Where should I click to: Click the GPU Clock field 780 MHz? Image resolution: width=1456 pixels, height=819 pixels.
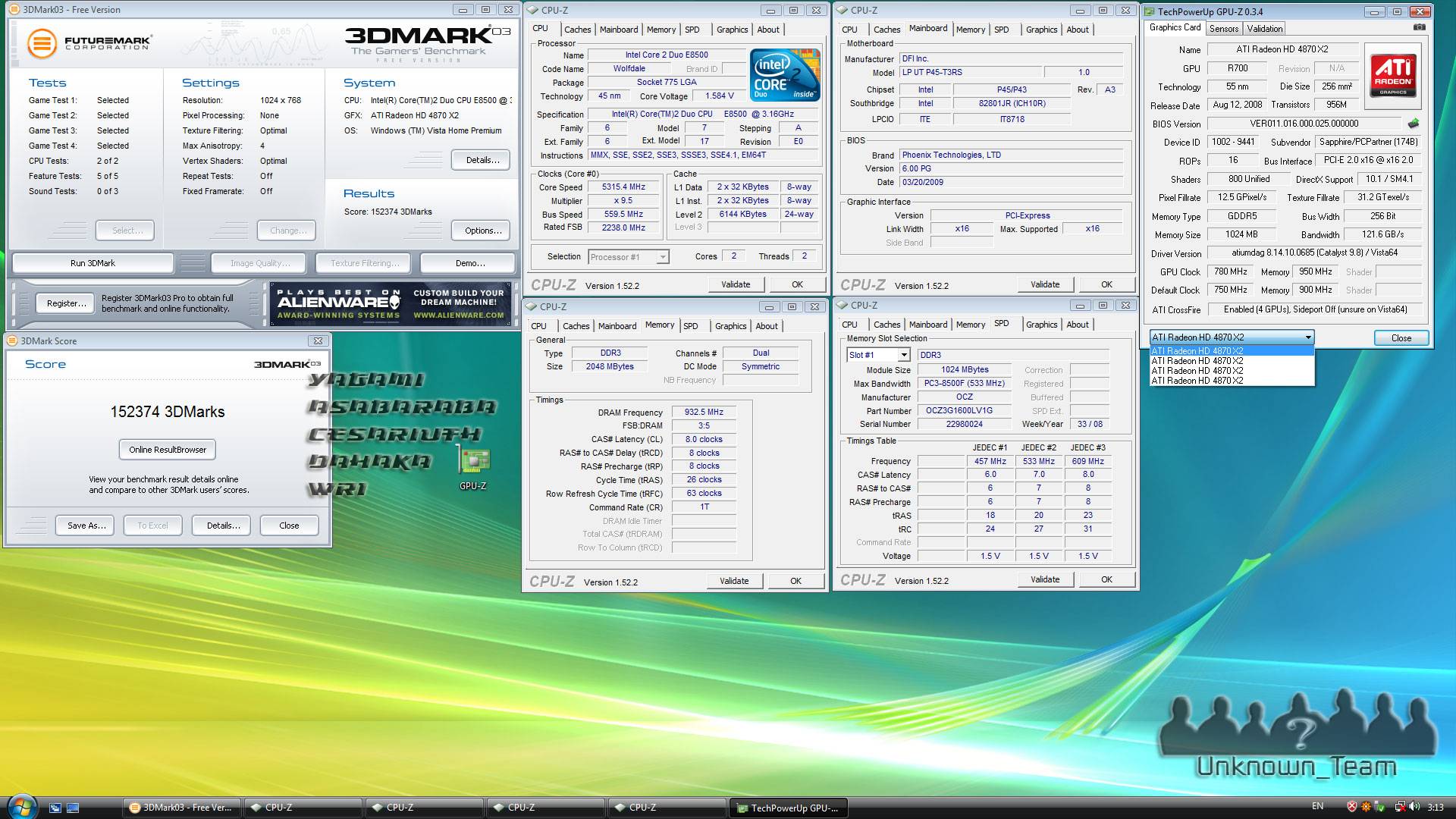[1231, 271]
